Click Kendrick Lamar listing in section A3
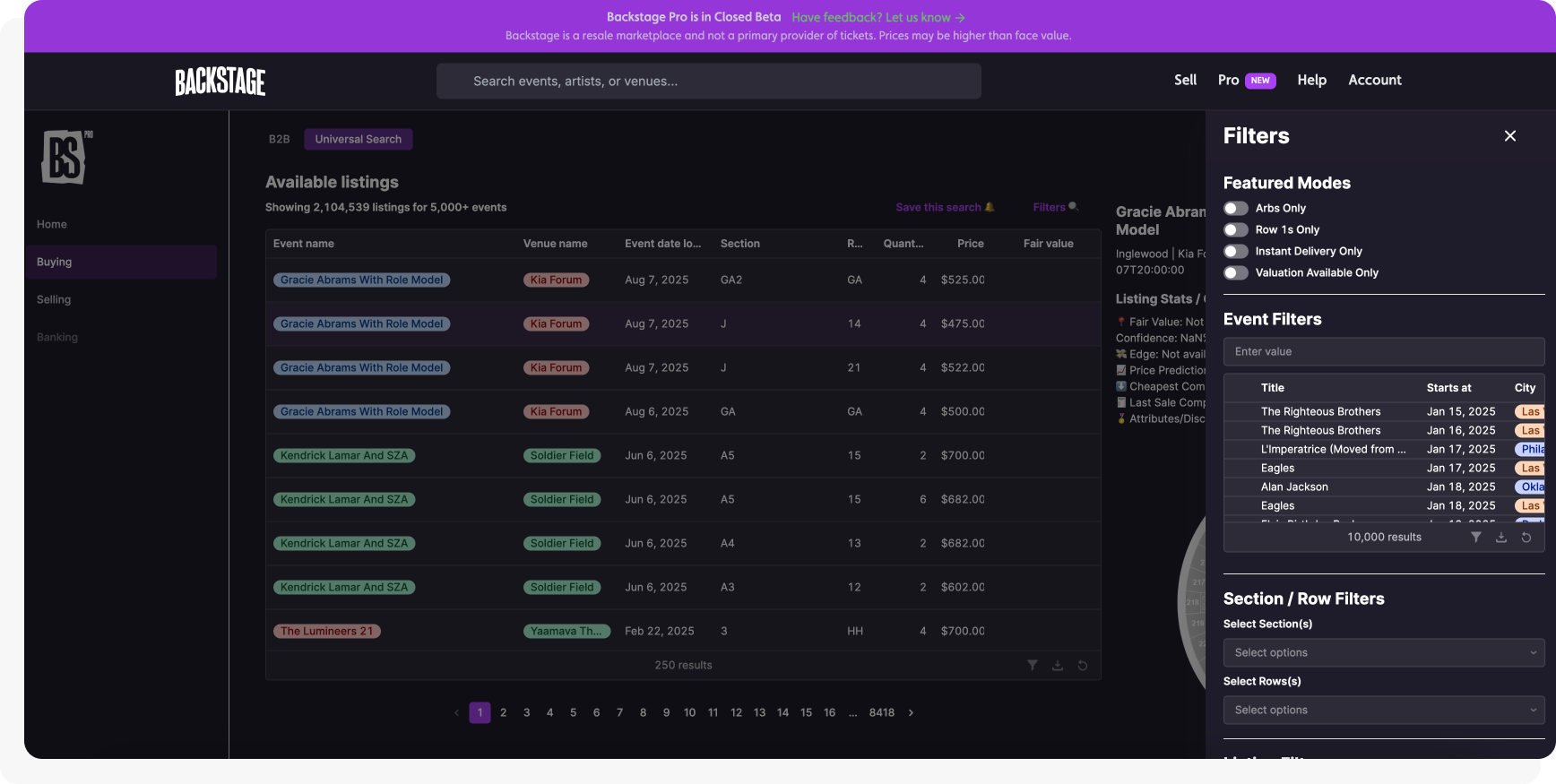1556x784 pixels. point(683,587)
